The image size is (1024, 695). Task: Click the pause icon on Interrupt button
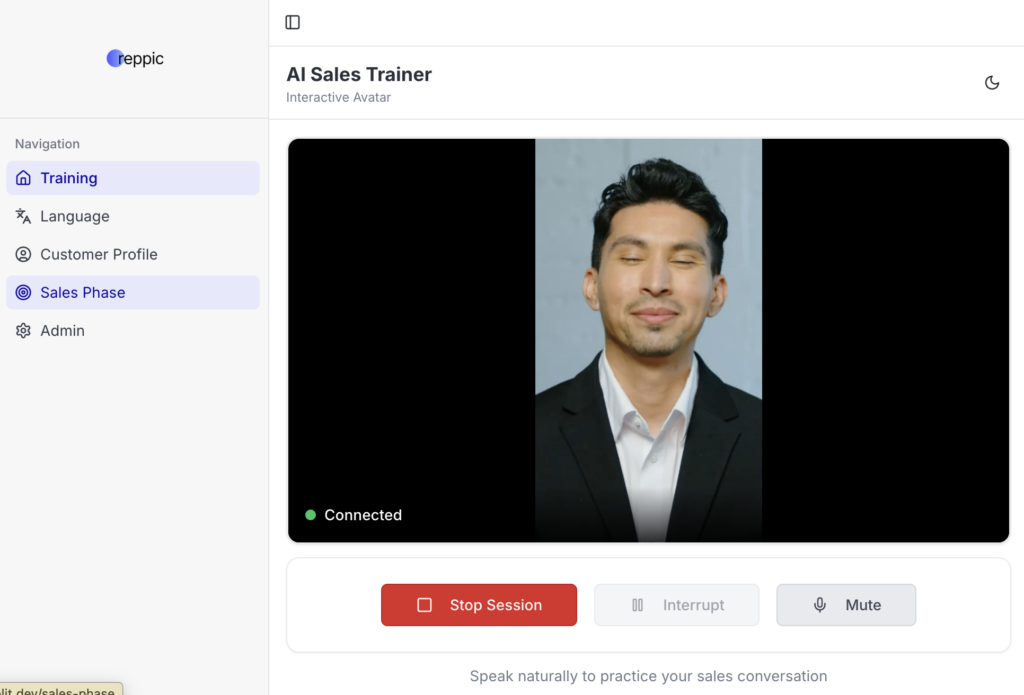tap(637, 605)
